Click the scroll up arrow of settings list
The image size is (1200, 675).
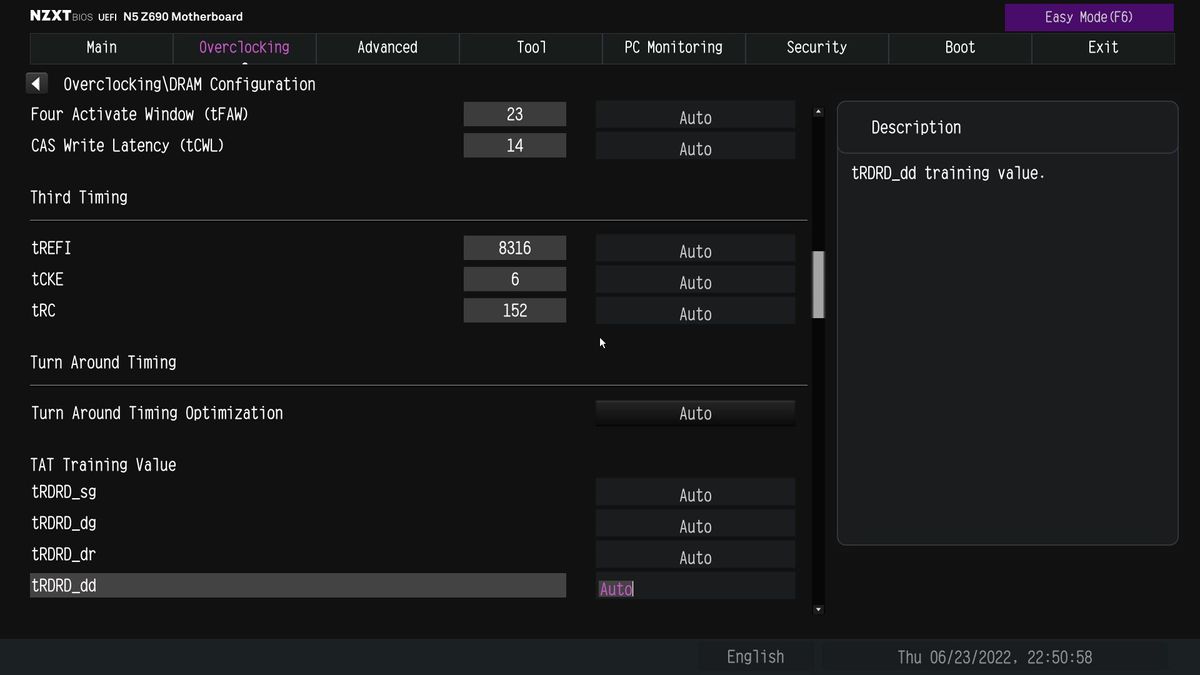click(818, 111)
